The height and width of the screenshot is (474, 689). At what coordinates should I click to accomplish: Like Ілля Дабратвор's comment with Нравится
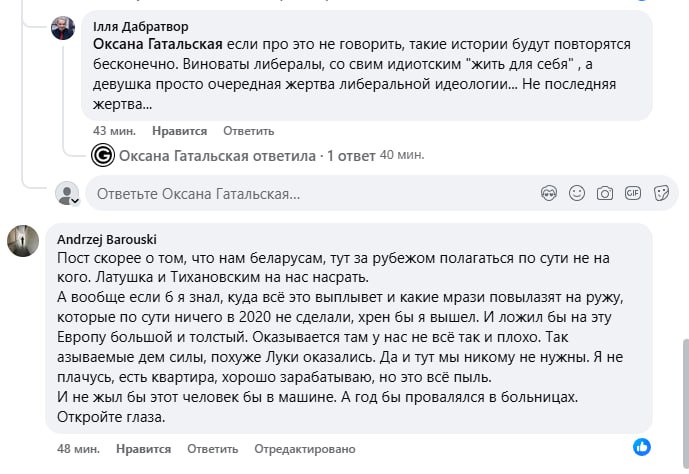pos(179,131)
